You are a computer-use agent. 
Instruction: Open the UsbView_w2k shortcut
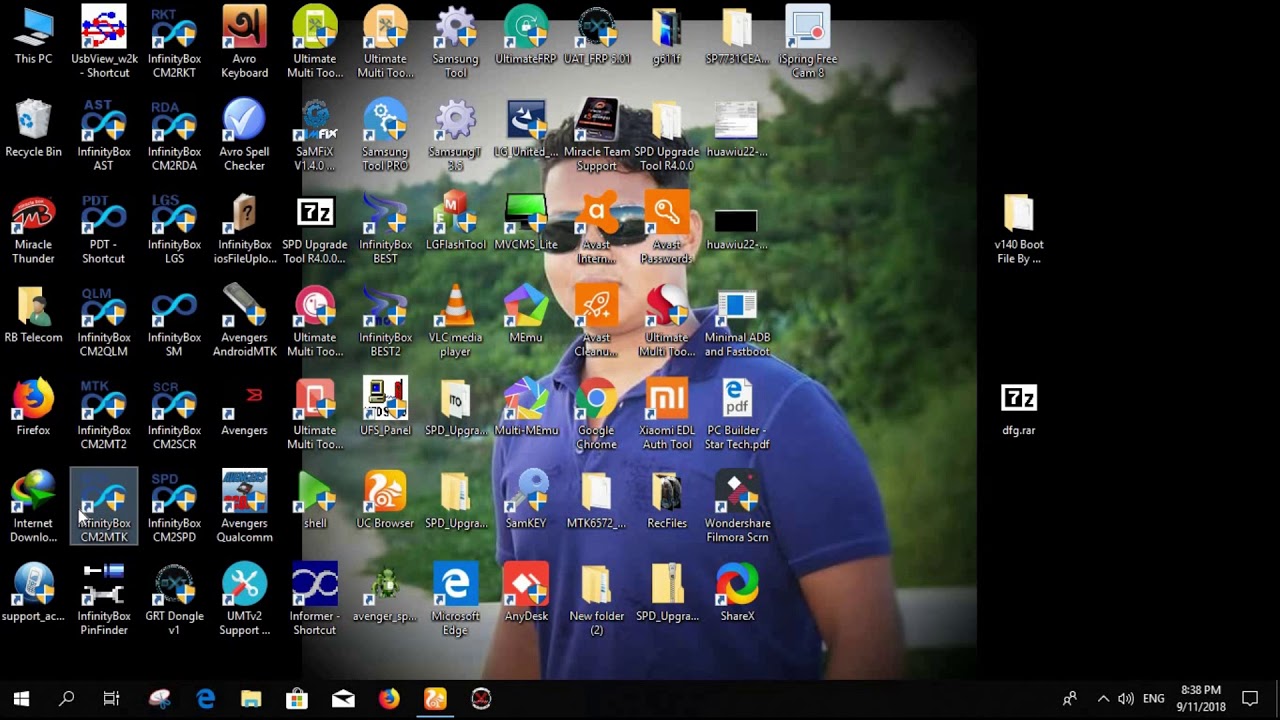point(104,43)
